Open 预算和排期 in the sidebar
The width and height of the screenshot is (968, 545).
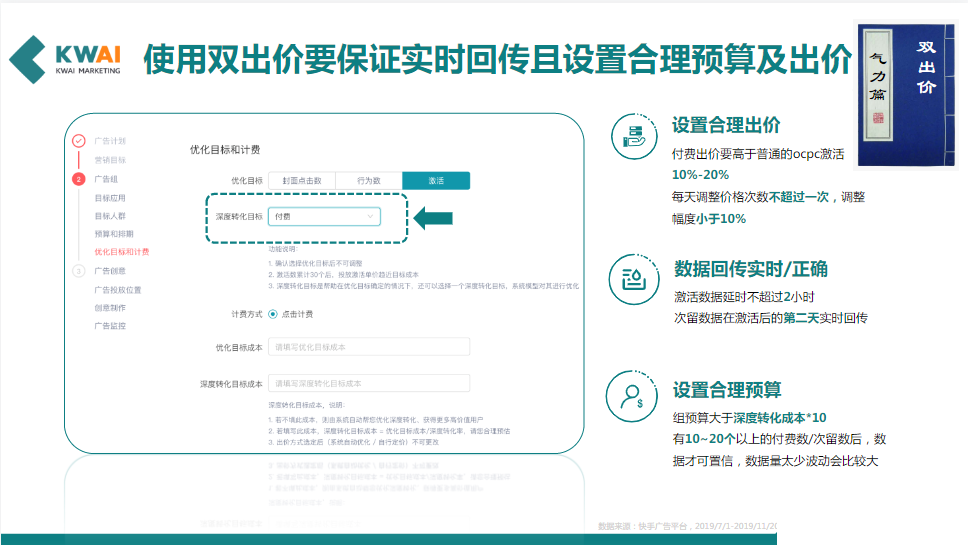tap(114, 234)
